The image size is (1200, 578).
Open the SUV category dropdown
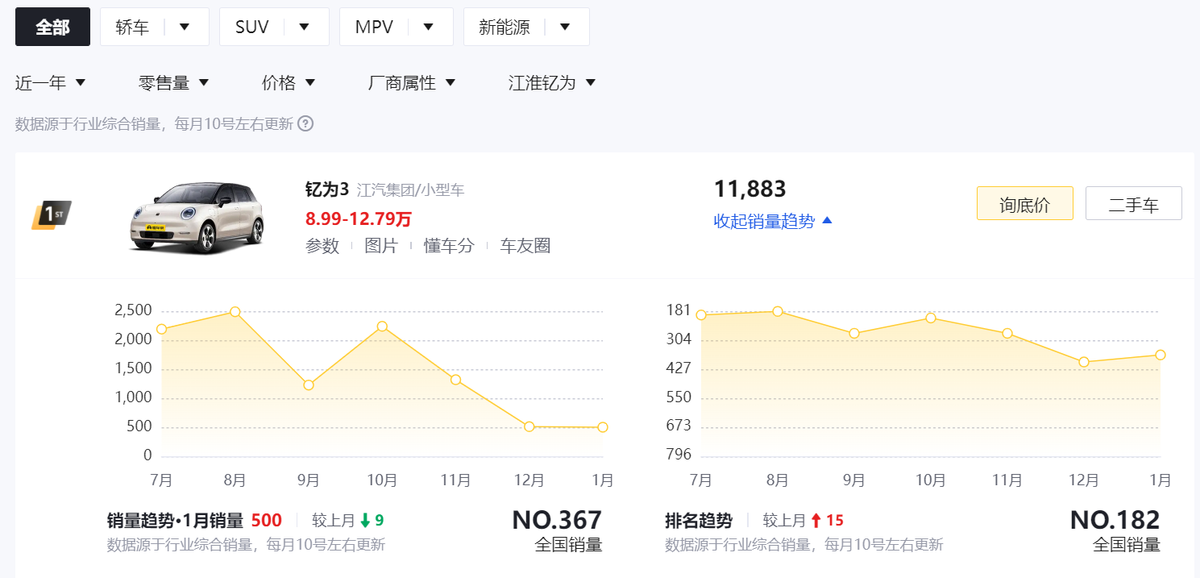pos(274,27)
